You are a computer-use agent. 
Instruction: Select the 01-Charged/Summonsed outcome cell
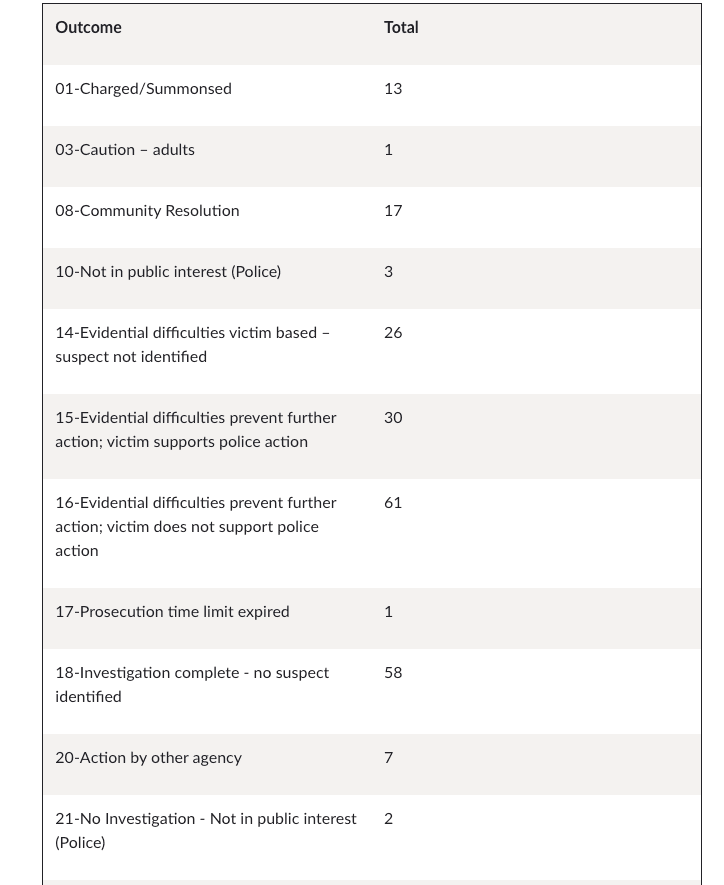[x=143, y=89]
